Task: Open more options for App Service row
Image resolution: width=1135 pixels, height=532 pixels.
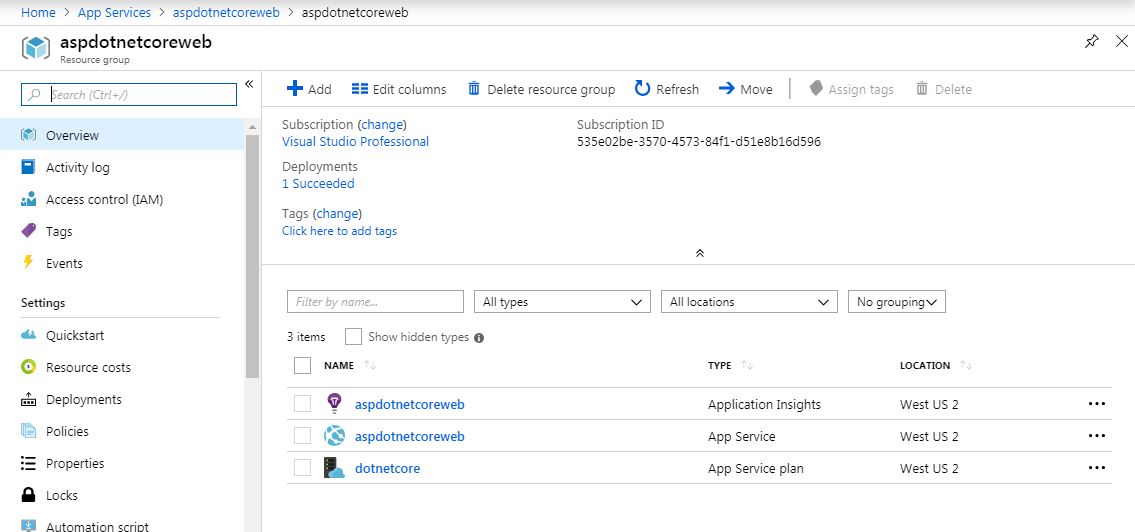Action: [x=1097, y=436]
